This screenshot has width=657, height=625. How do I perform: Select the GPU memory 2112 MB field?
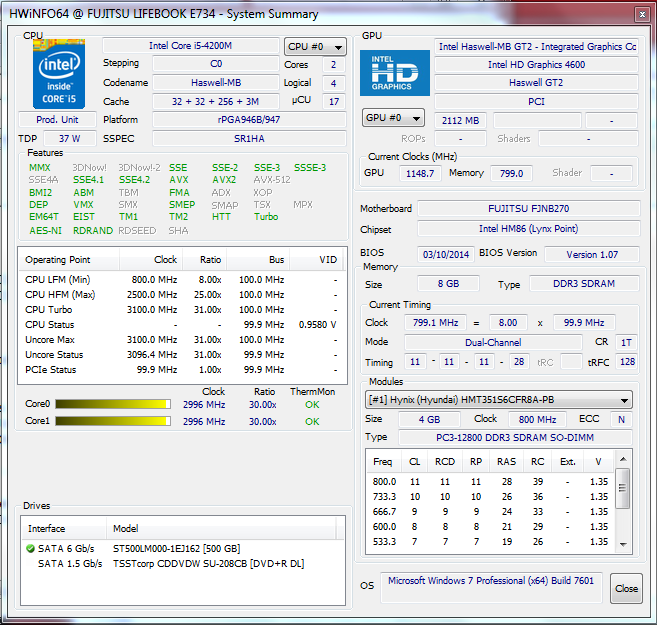[460, 121]
